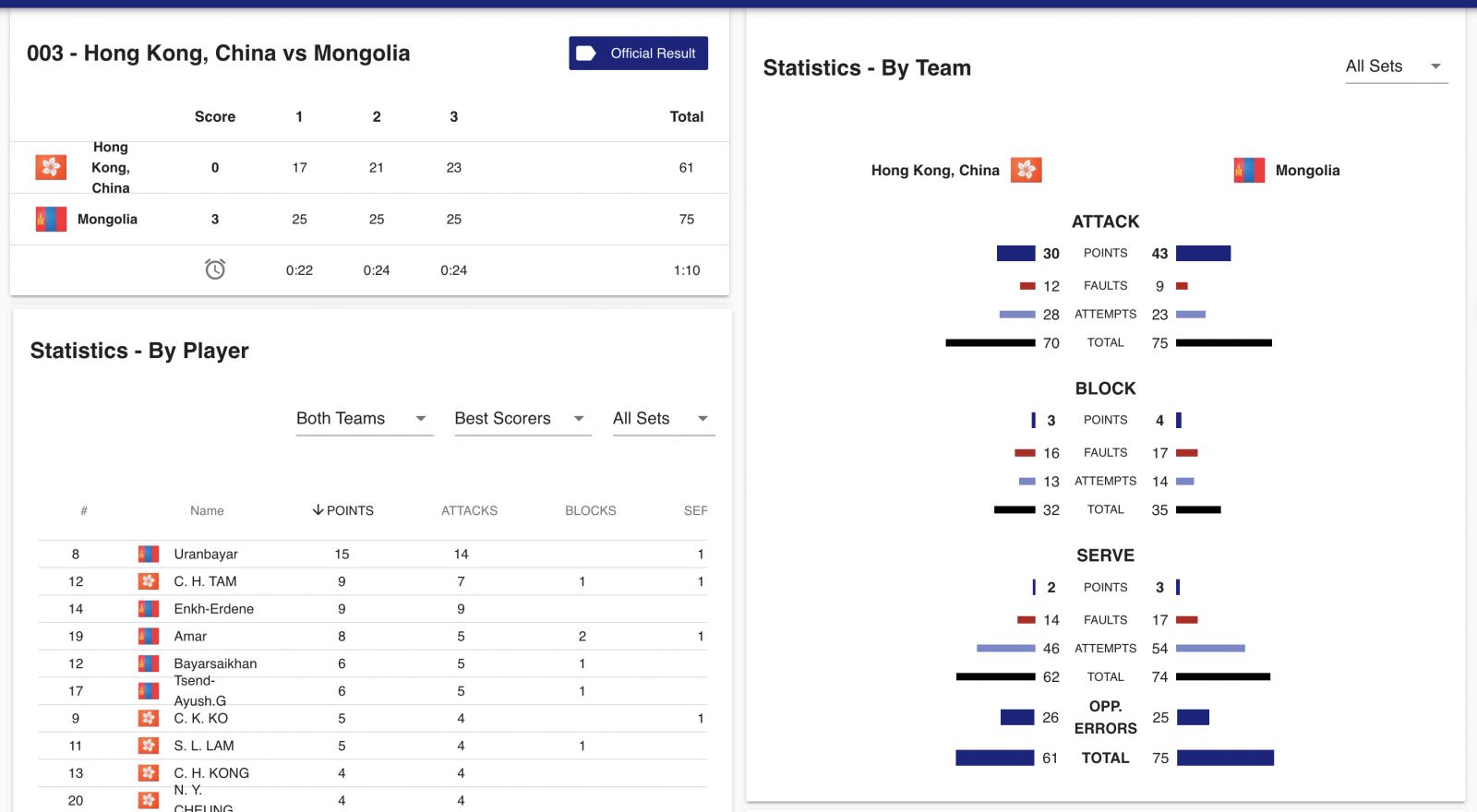This screenshot has width=1477, height=812.
Task: Click the Official Result button
Action: [638, 54]
